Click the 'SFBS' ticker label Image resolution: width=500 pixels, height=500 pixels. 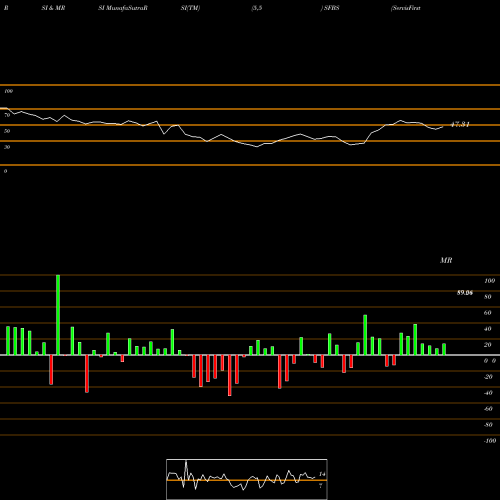coord(331,8)
